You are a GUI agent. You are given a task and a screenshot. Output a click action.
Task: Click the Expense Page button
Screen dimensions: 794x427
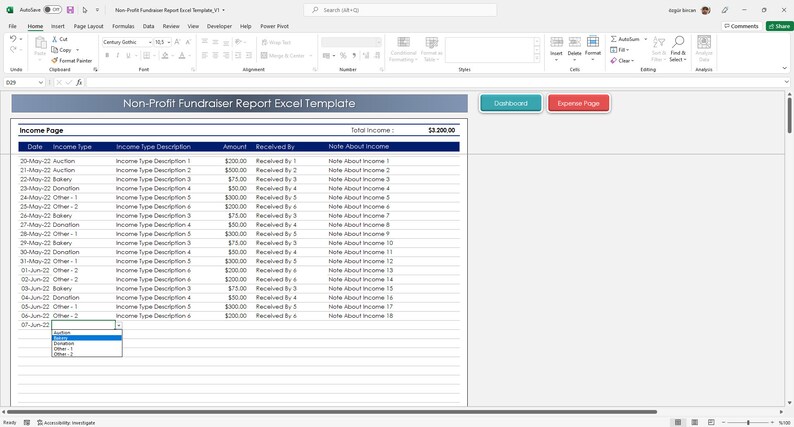tap(578, 103)
